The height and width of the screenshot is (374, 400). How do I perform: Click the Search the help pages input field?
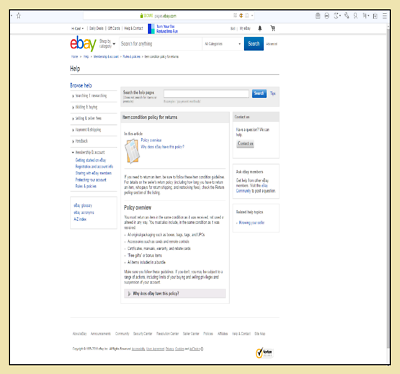coord(206,94)
